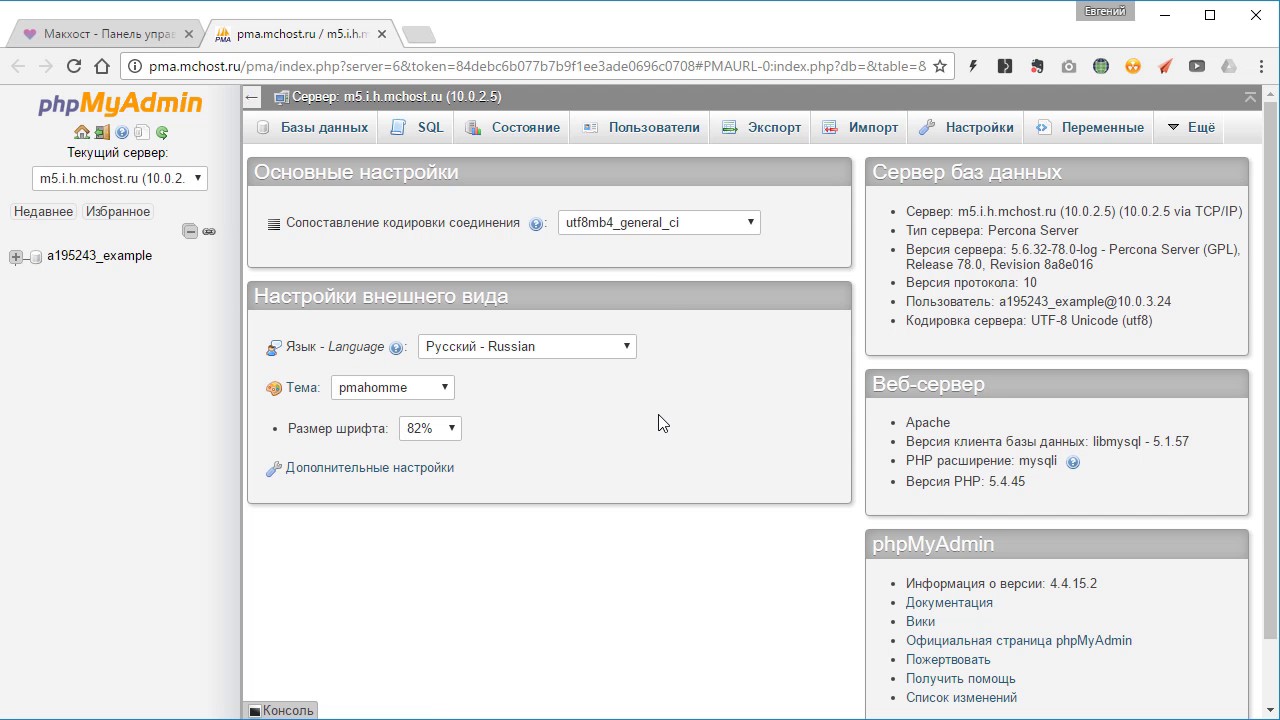This screenshot has width=1280, height=720.
Task: Click the Пожертвовать link
Action: point(948,659)
